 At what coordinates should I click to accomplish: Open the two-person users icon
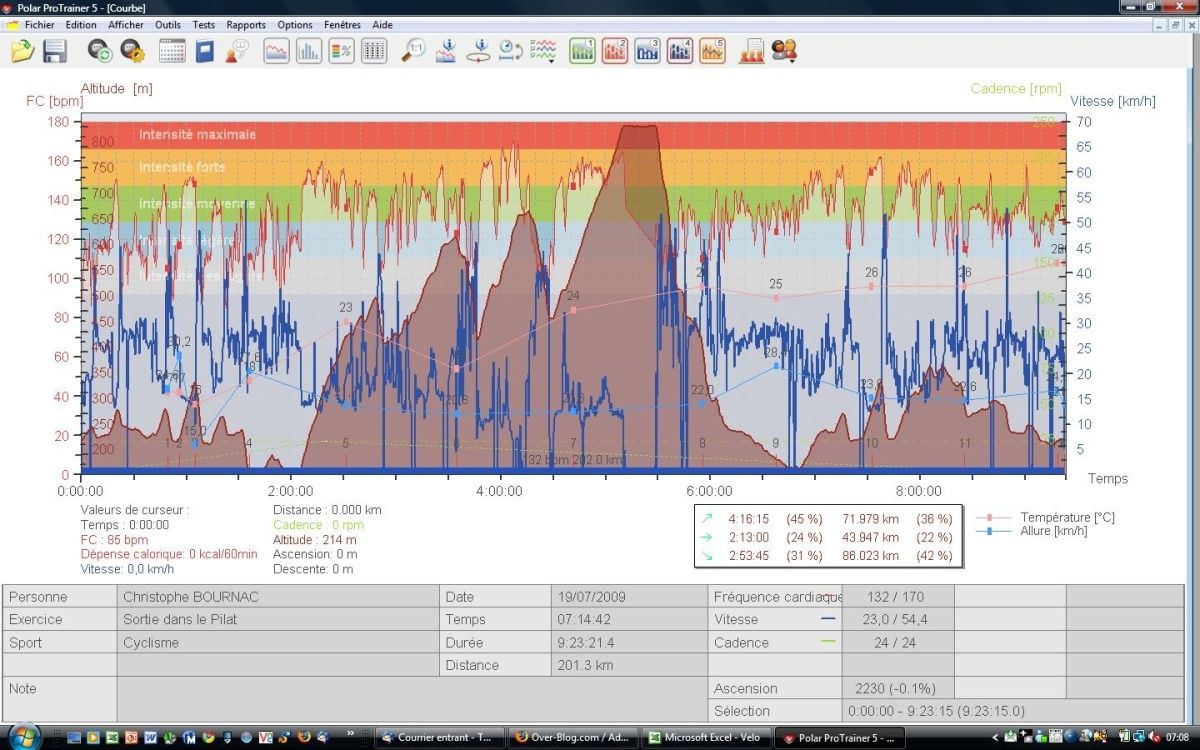pyautogui.click(x=784, y=50)
